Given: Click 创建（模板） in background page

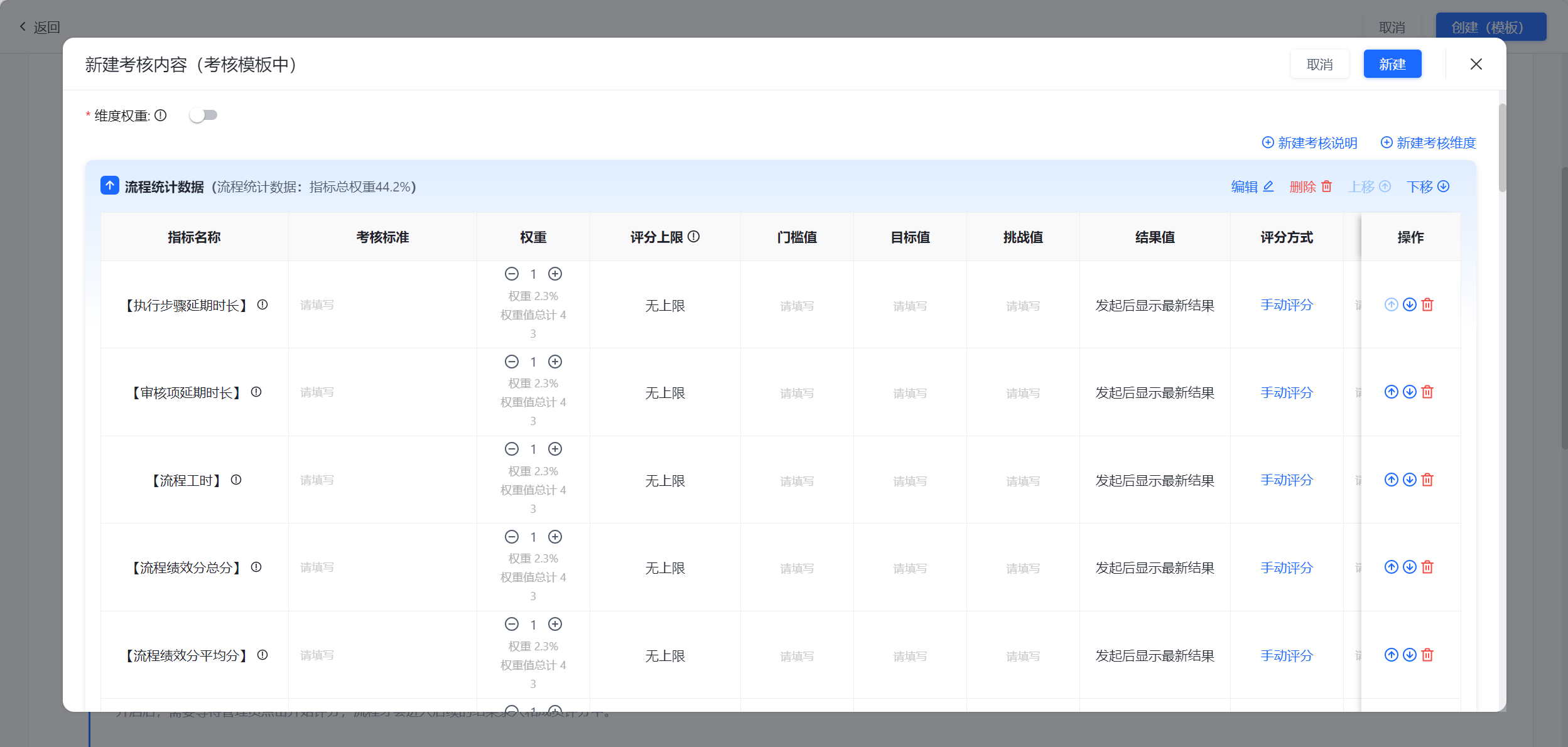Looking at the screenshot, I should [1491, 28].
